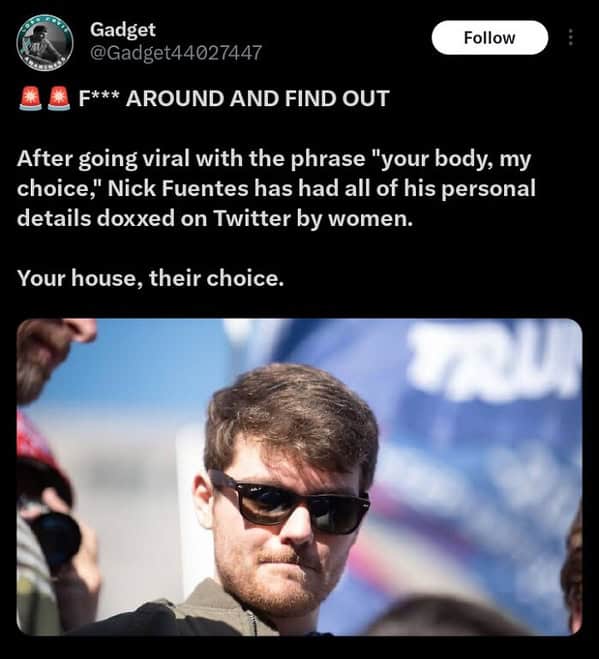Click the first red siren emoji

click(x=31, y=99)
